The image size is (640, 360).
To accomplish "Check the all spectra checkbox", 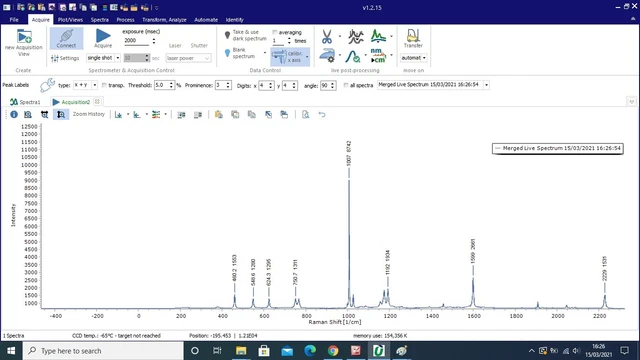I will point(346,85).
